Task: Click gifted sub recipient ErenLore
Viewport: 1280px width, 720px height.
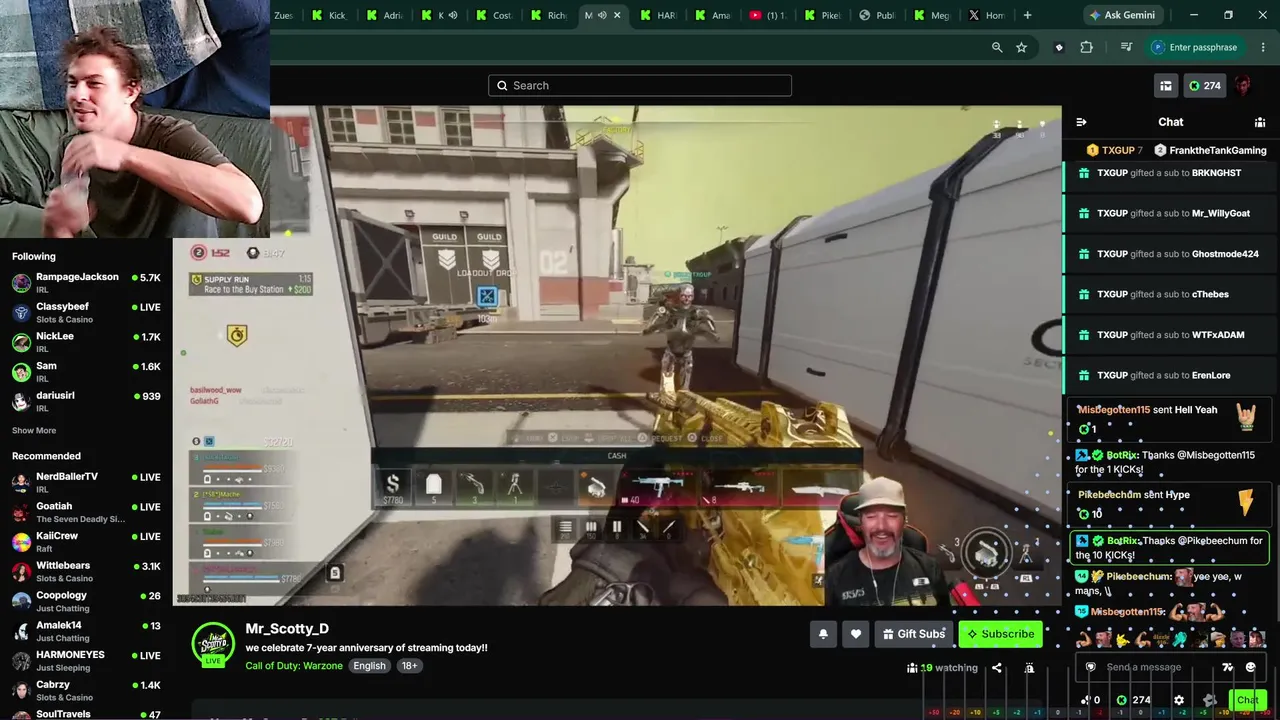Action: pos(1211,375)
